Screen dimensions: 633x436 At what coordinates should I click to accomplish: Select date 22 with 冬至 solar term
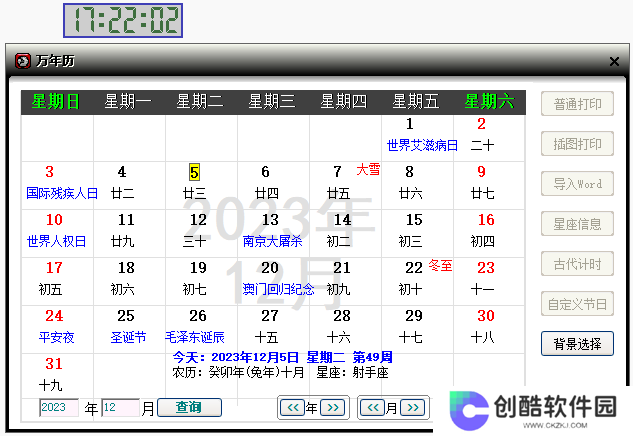(x=417, y=279)
